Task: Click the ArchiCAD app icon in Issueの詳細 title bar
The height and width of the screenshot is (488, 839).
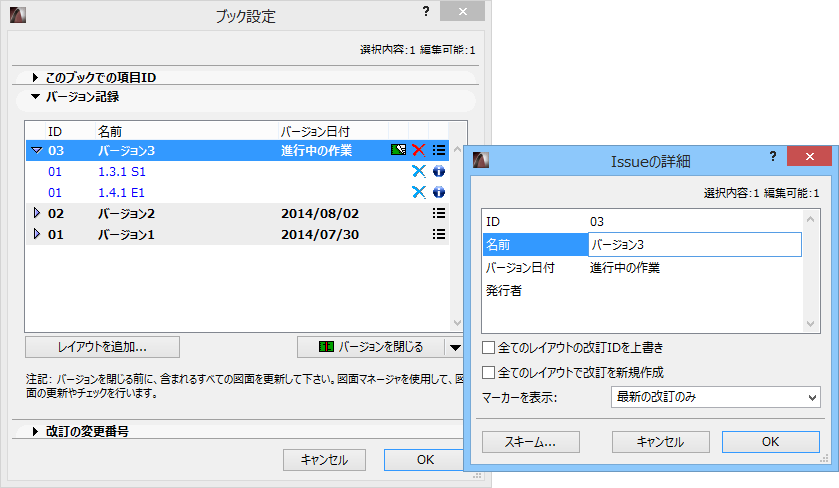Action: (x=480, y=159)
